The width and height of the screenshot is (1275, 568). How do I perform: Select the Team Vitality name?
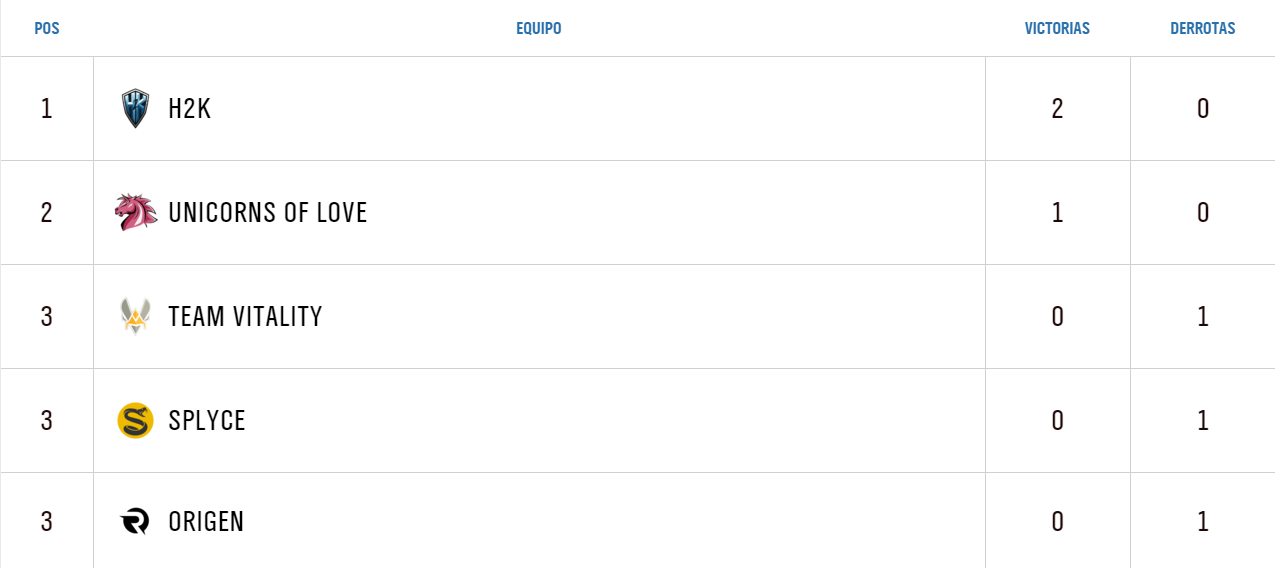click(x=245, y=316)
